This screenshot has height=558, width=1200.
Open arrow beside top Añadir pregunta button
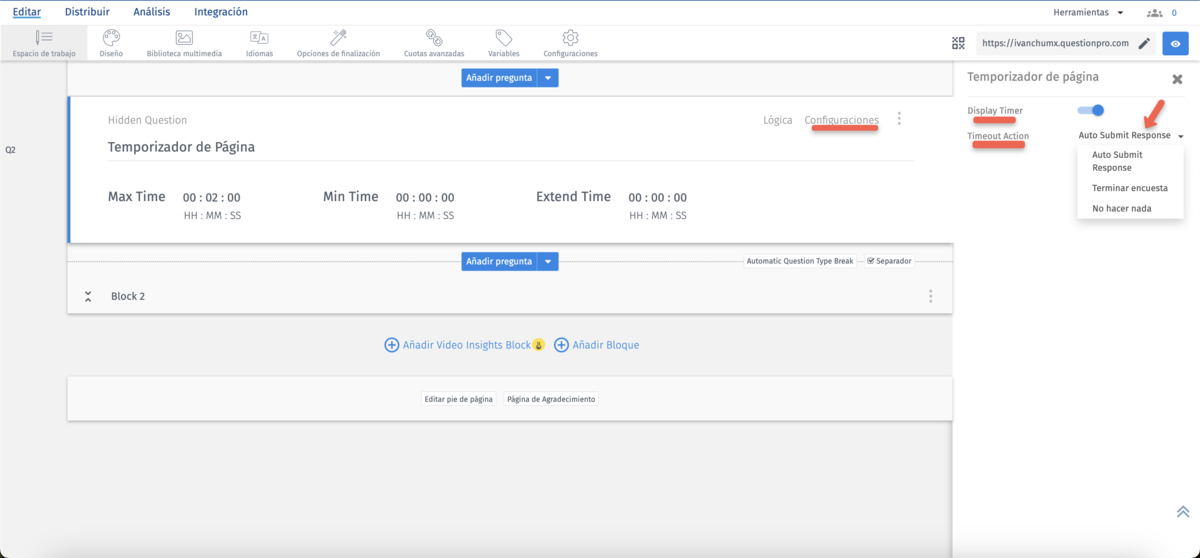(x=548, y=77)
